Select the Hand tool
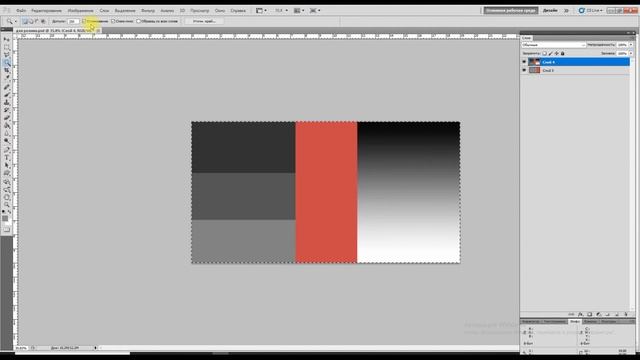Image resolution: width=640 pixels, height=360 pixels. coord(7,198)
